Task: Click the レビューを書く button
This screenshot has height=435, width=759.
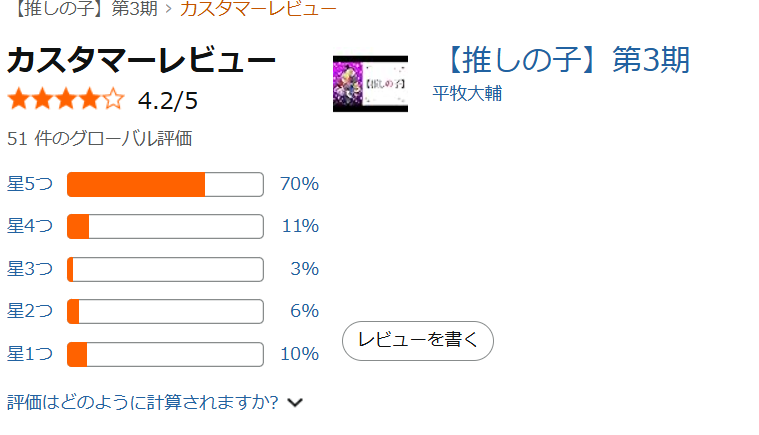Action: (x=418, y=340)
